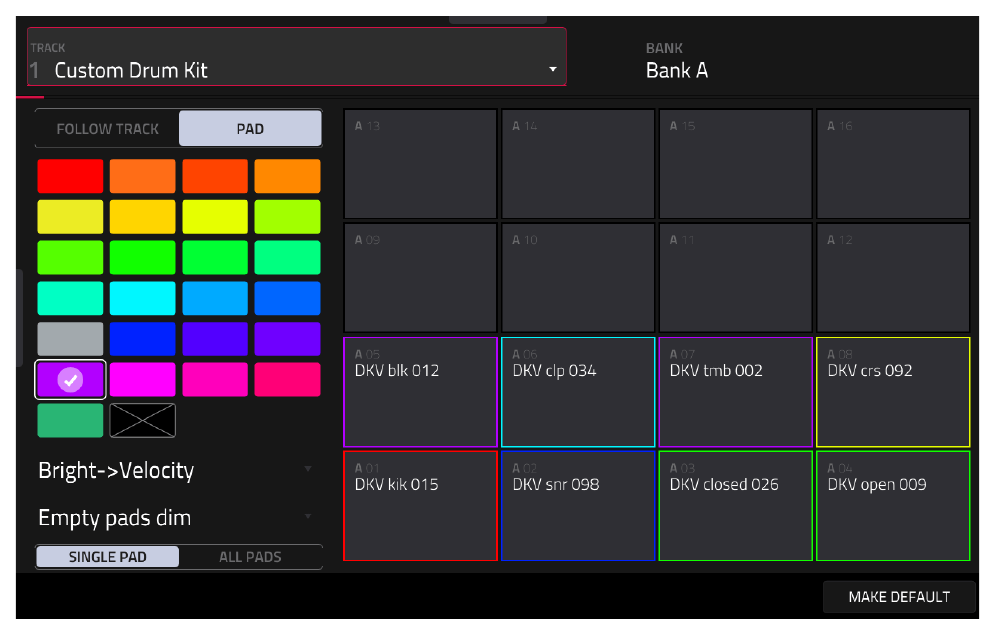
Task: Select pad A04 DKV open 009
Action: click(x=892, y=506)
